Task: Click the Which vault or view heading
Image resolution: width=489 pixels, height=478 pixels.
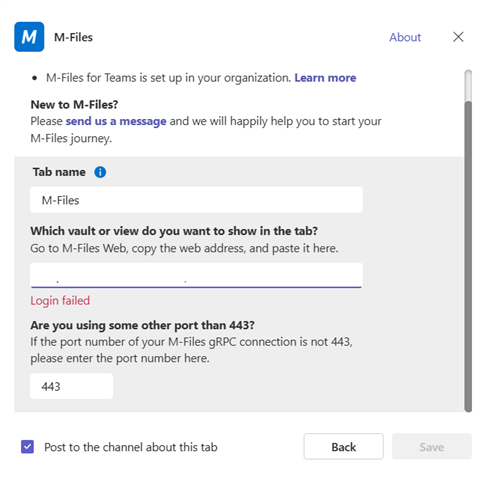Action: 174,231
